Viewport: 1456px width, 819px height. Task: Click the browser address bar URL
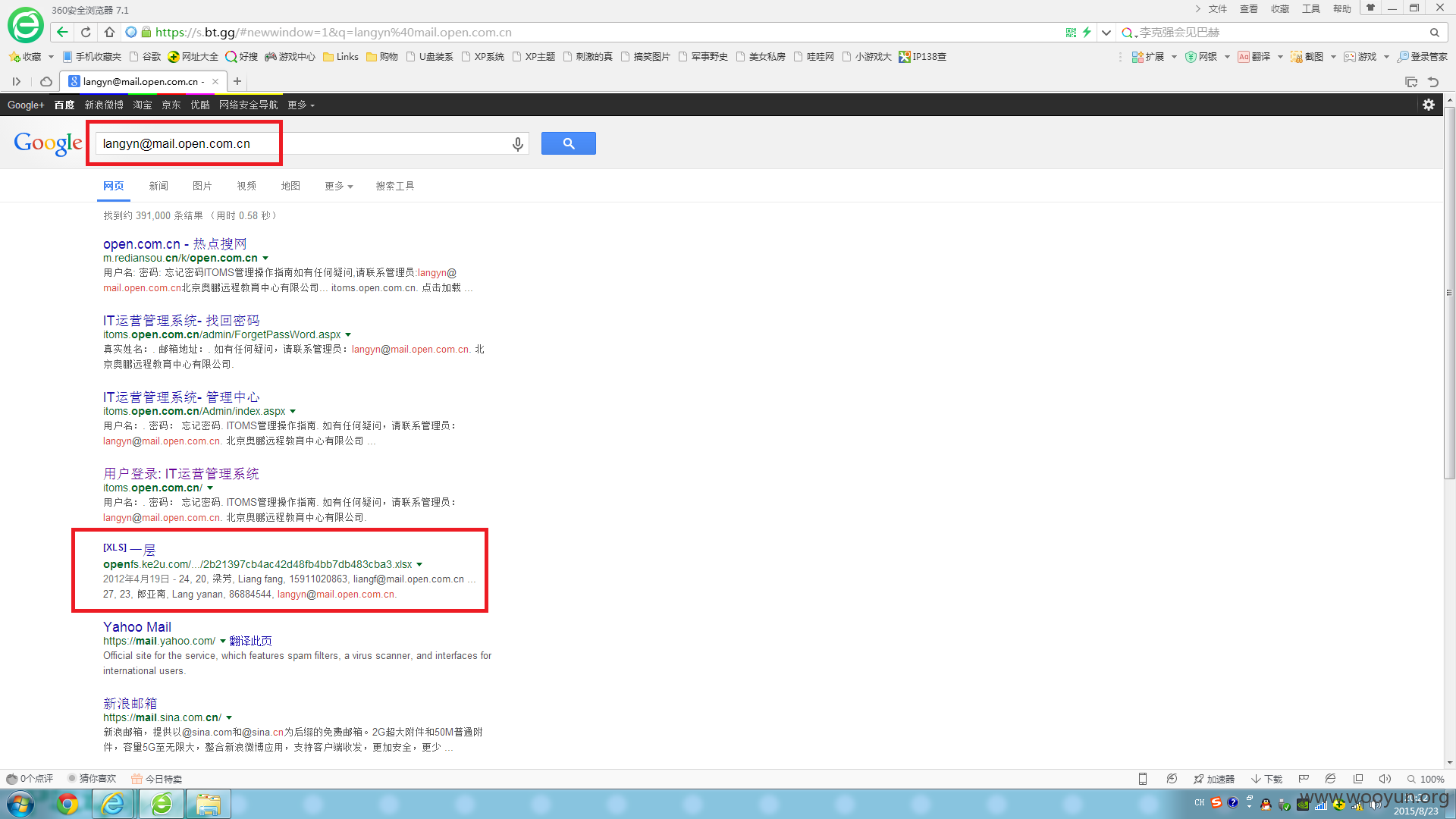334,32
